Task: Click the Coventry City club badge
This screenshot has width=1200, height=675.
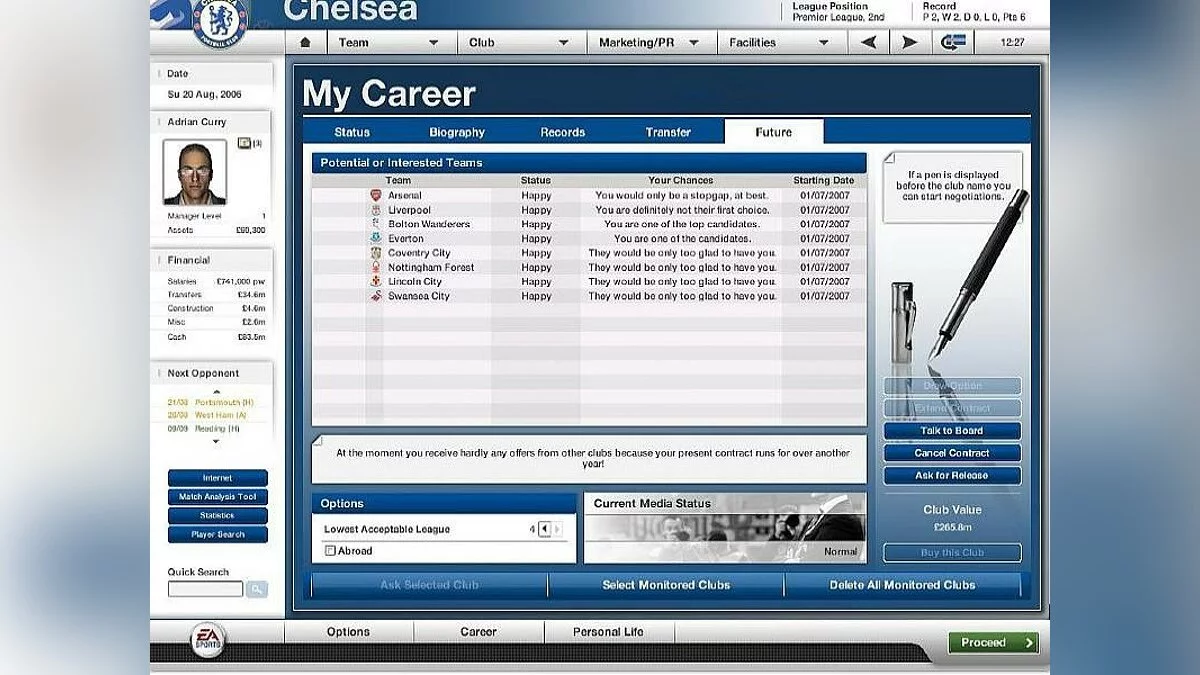Action: (376, 253)
